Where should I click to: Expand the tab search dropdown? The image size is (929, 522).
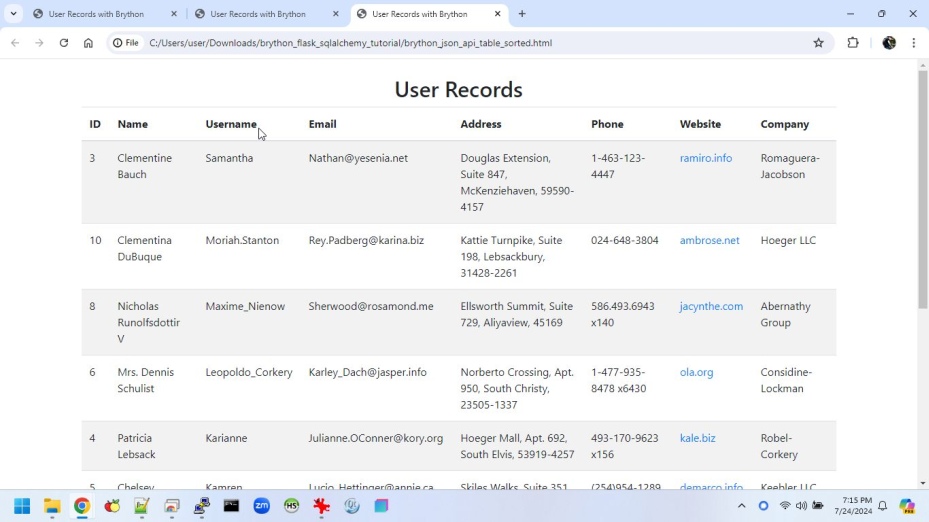click(x=13, y=14)
